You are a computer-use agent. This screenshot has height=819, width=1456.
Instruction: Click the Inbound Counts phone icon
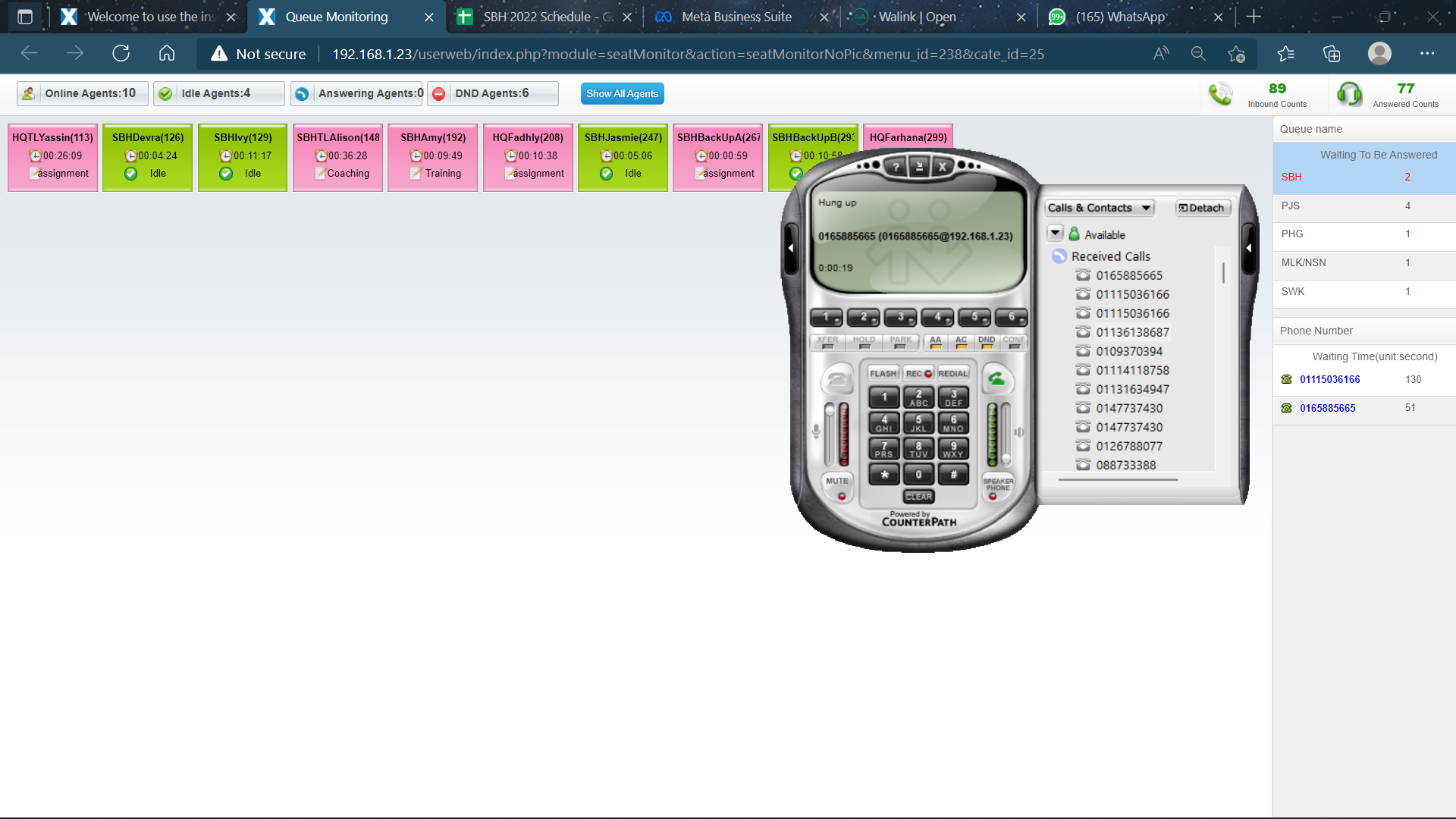point(1220,94)
